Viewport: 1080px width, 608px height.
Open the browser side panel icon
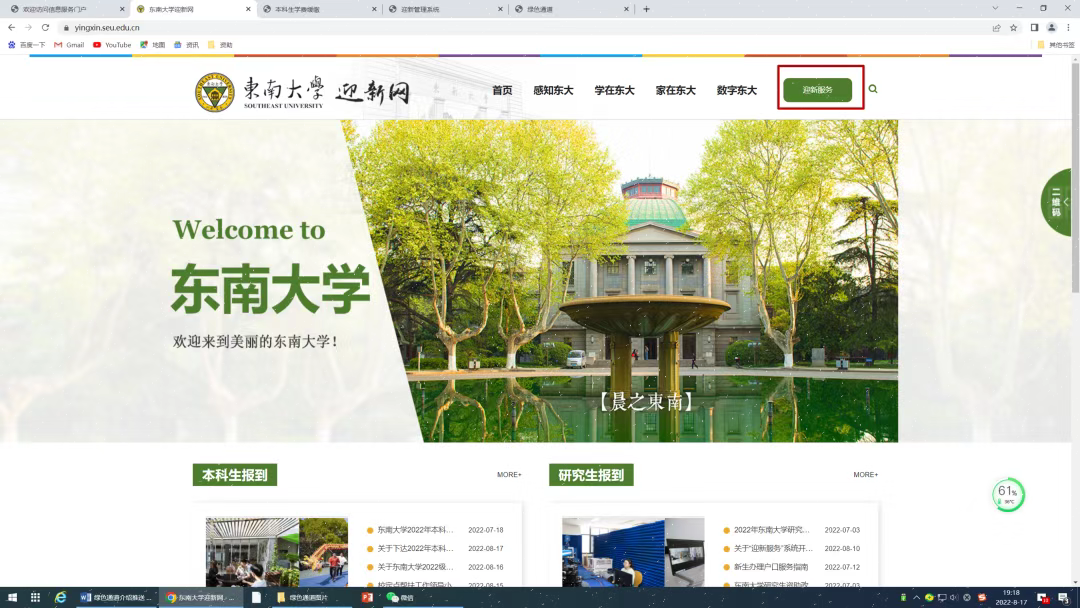[1034, 28]
